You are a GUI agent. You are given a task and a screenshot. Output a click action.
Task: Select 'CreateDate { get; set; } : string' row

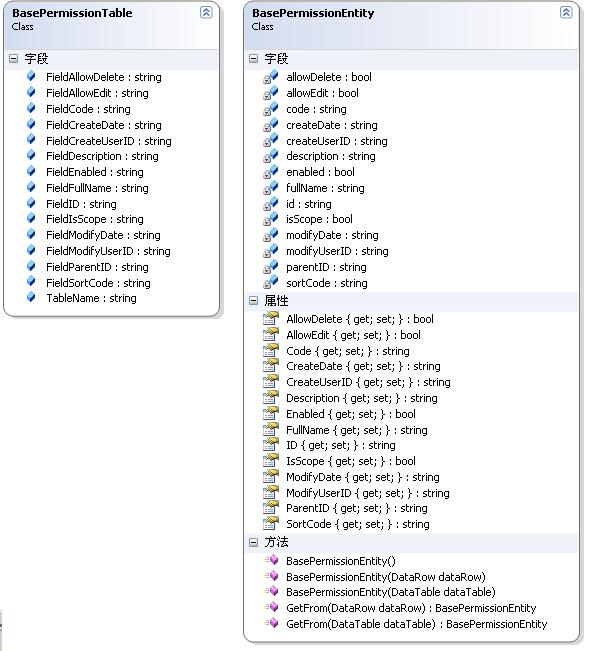tap(363, 366)
